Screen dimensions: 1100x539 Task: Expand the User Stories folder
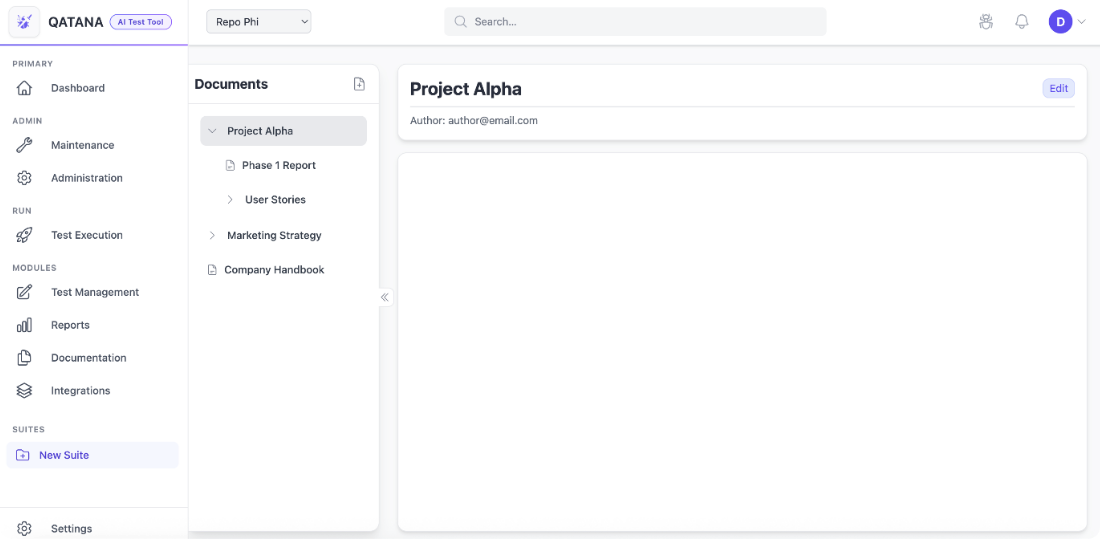pyautogui.click(x=230, y=200)
